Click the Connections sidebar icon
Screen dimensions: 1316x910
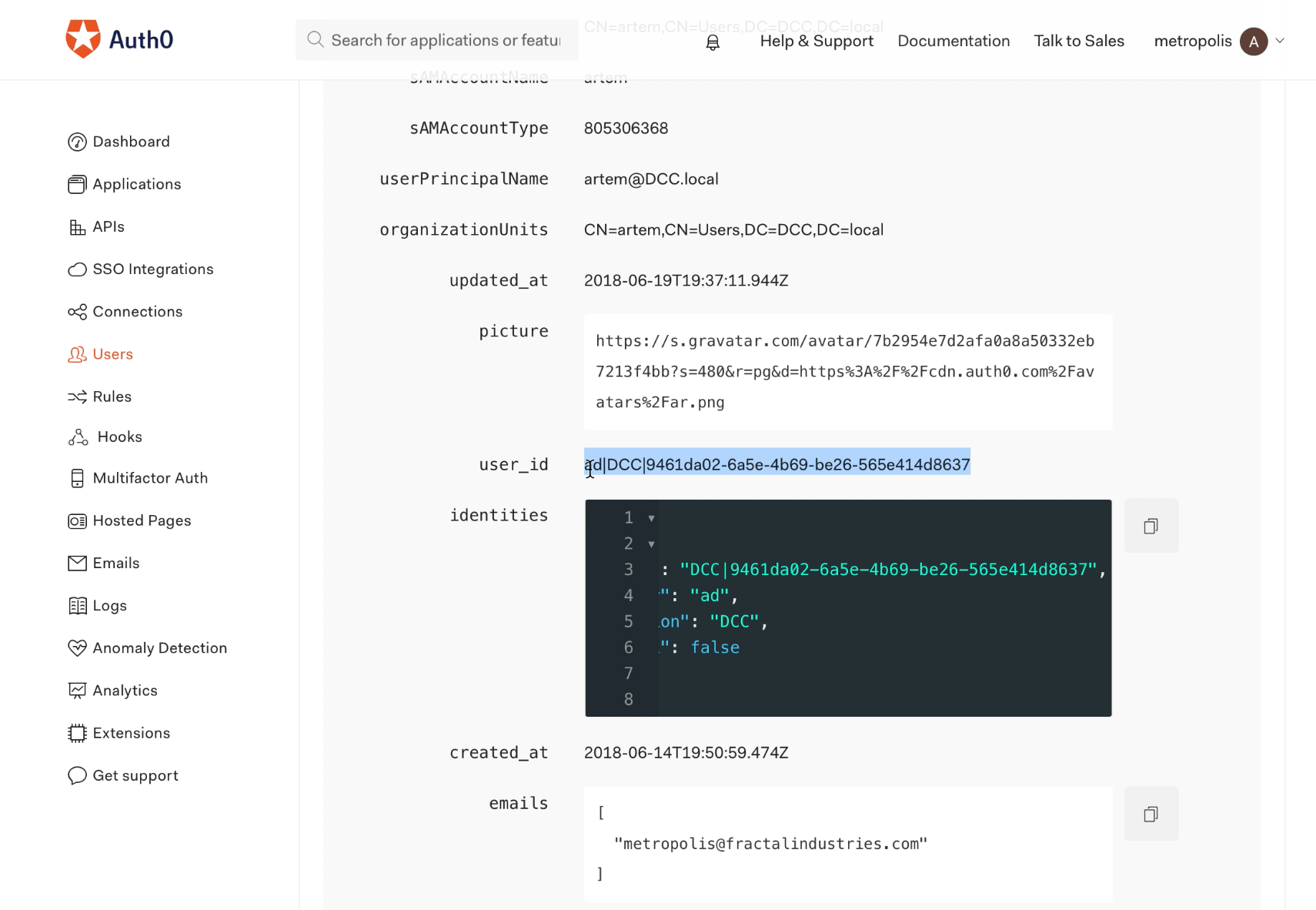(77, 312)
